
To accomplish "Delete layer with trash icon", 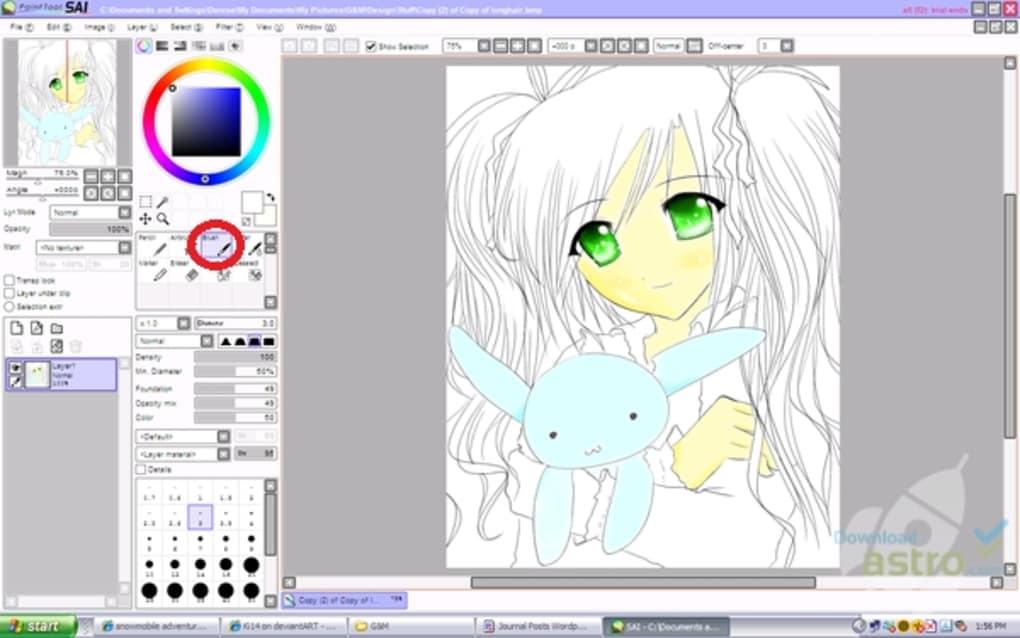I will click(76, 346).
